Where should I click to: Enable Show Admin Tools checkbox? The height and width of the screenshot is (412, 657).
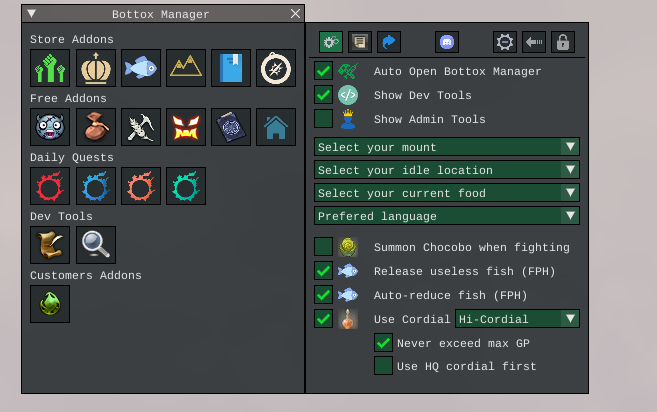click(x=324, y=119)
